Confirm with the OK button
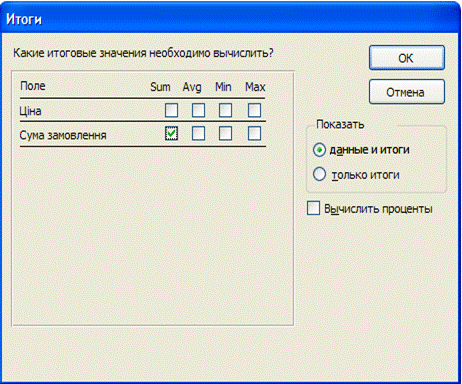The height and width of the screenshot is (384, 462). point(407,58)
